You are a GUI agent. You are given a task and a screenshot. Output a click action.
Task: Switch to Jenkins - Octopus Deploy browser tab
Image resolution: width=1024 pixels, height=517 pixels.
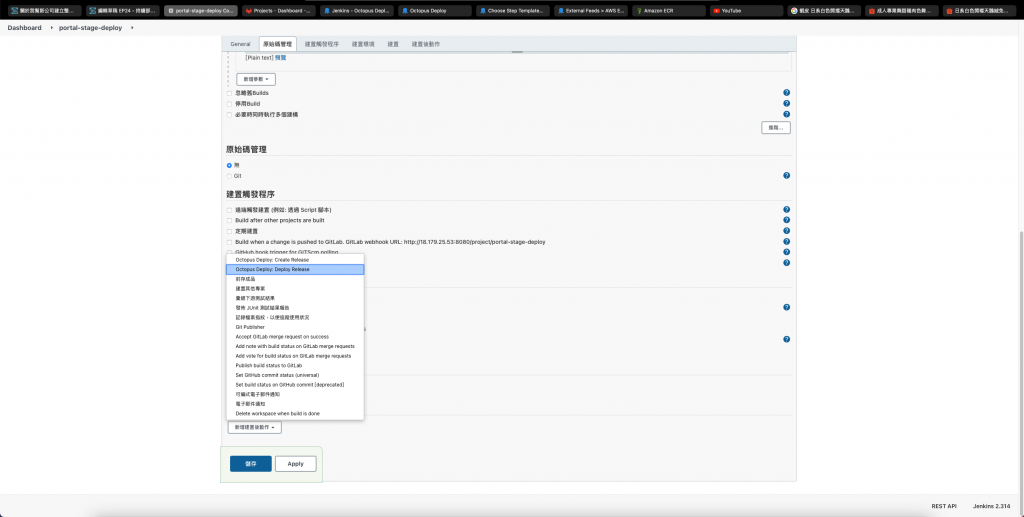tap(357, 10)
